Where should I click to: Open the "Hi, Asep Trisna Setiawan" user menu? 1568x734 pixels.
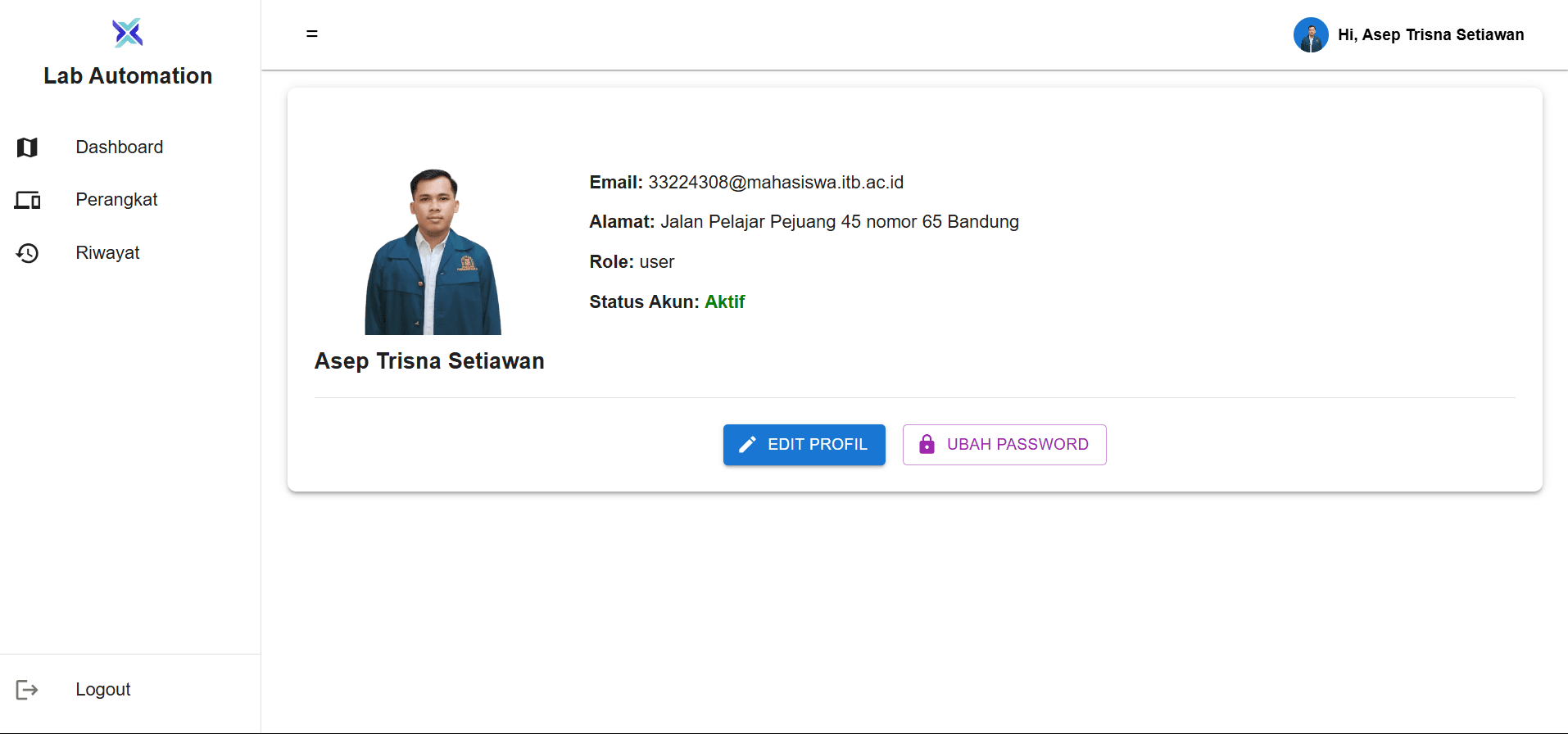pyautogui.click(x=1430, y=35)
